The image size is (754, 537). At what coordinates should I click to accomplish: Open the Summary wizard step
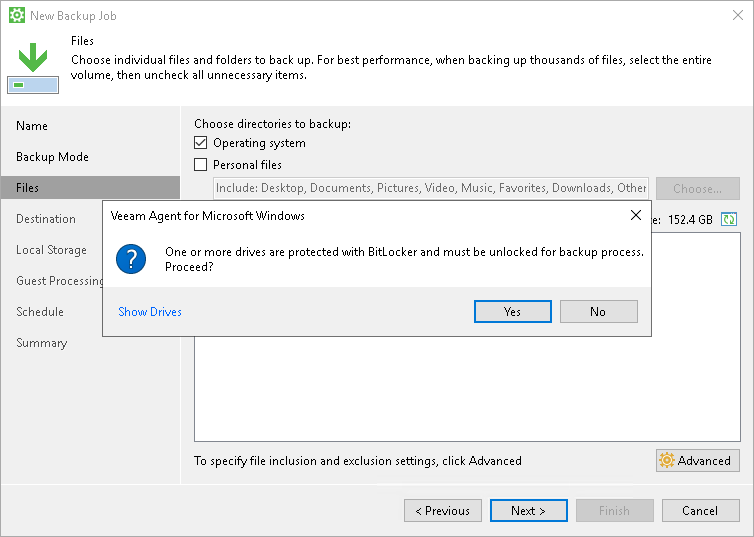click(41, 343)
